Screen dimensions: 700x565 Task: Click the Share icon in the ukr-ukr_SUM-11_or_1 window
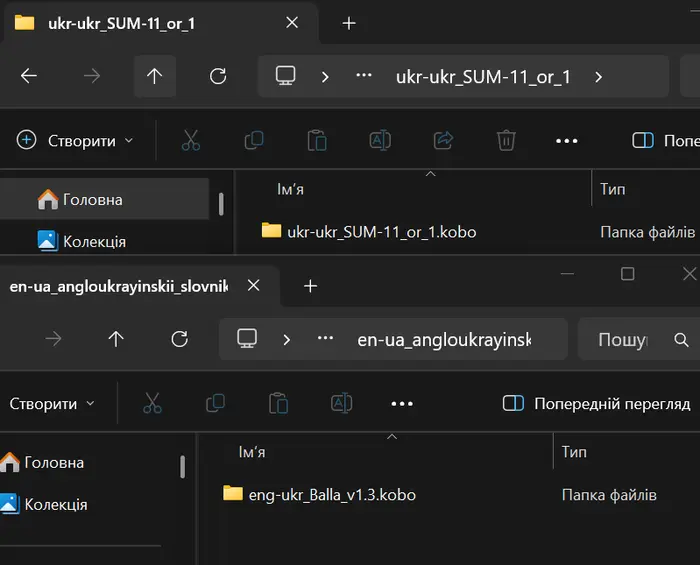(x=443, y=141)
